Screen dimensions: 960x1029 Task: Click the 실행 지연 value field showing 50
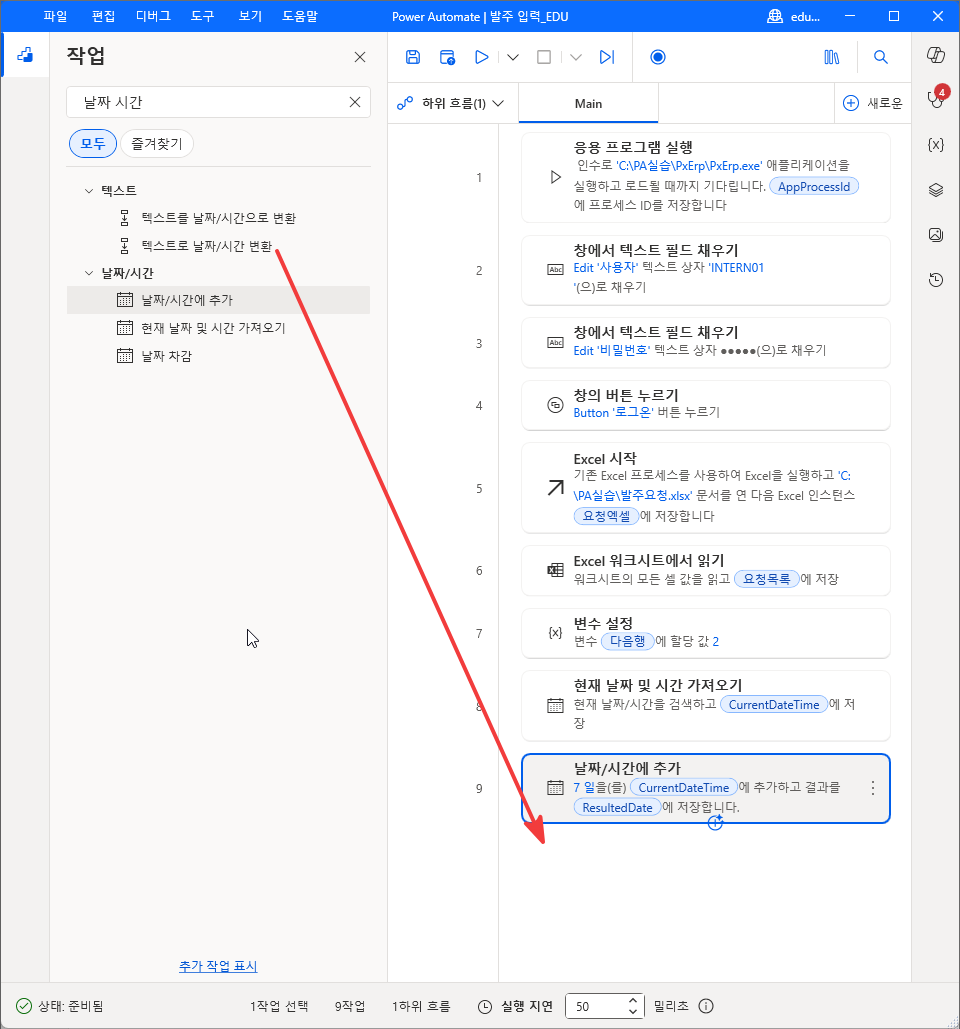coord(596,1006)
